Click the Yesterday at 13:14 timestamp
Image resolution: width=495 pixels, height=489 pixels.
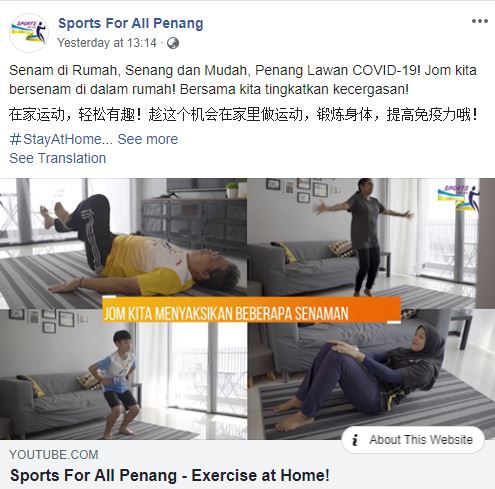pyautogui.click(x=107, y=43)
